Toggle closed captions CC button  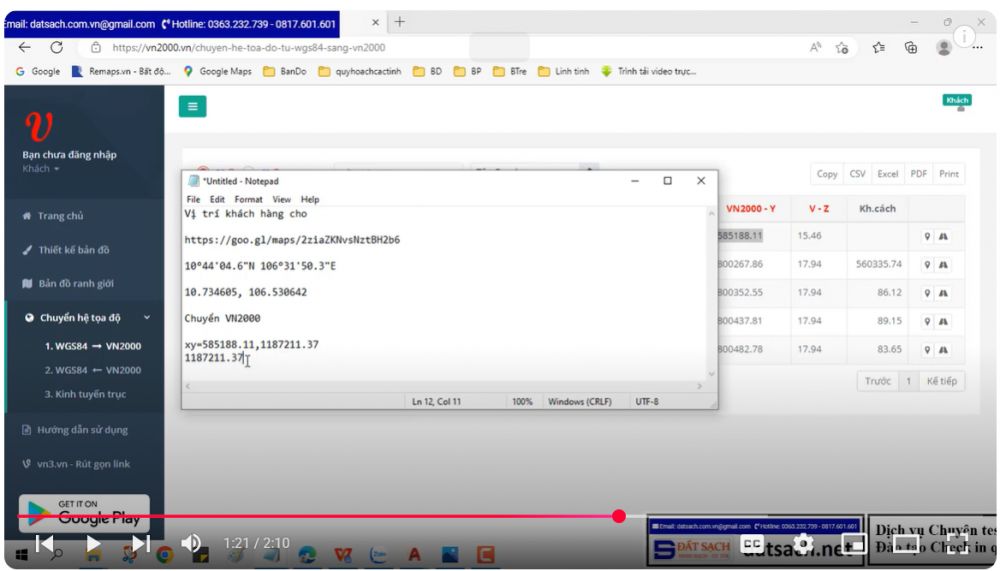pyautogui.click(x=752, y=543)
